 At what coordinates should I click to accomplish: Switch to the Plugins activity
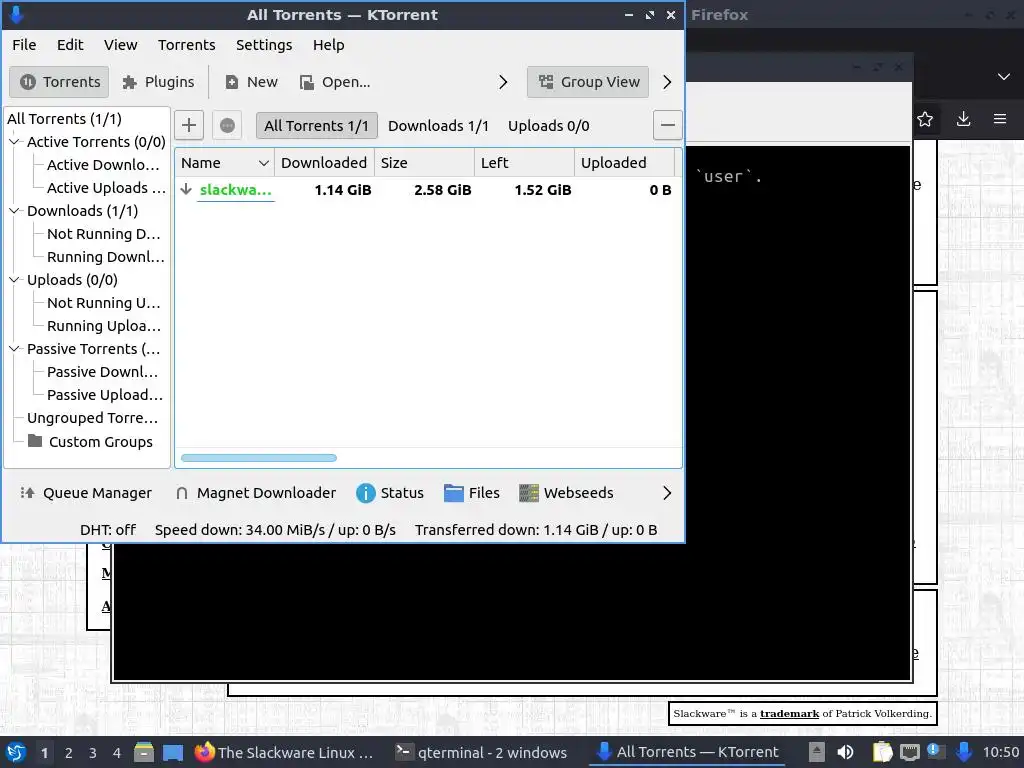tap(159, 82)
